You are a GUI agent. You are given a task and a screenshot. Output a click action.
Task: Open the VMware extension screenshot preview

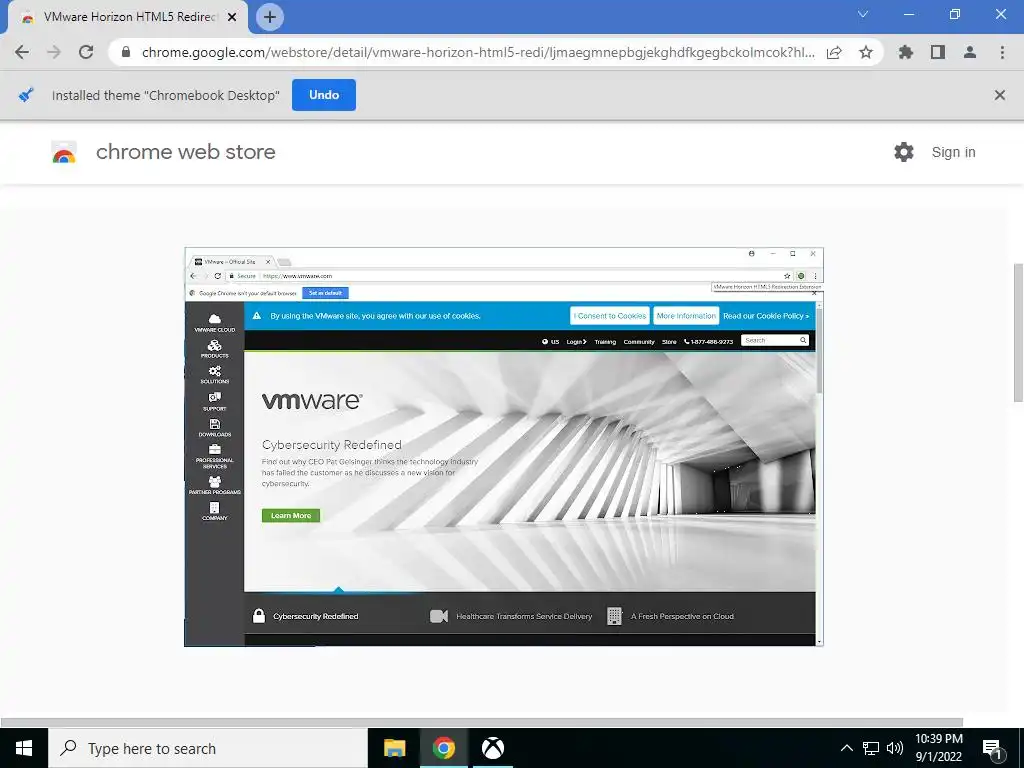point(504,447)
